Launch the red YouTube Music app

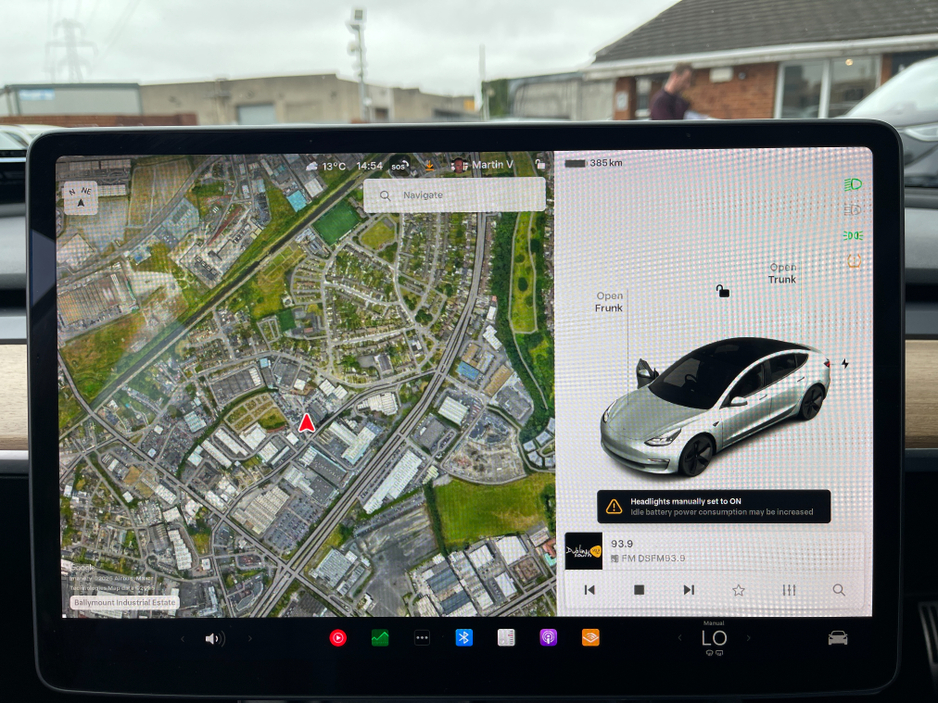click(x=338, y=638)
